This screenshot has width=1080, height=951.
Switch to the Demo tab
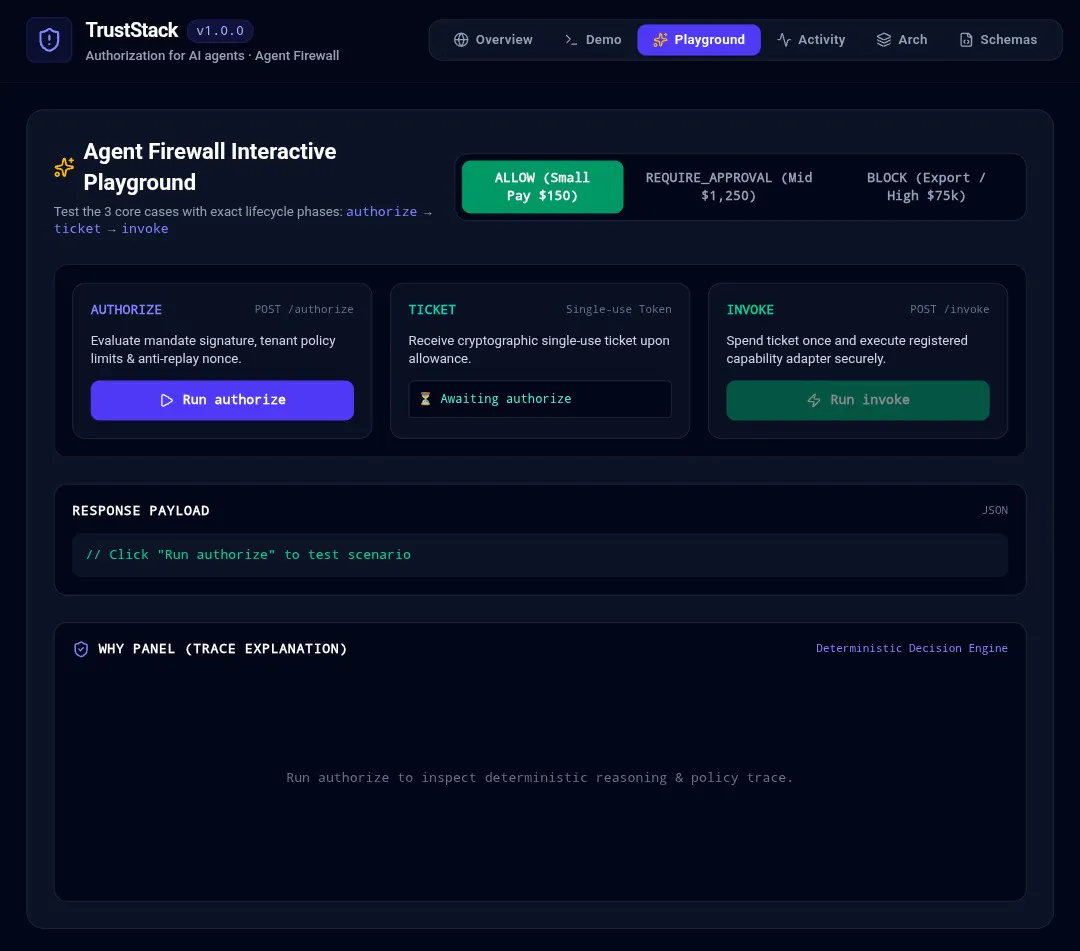(593, 40)
